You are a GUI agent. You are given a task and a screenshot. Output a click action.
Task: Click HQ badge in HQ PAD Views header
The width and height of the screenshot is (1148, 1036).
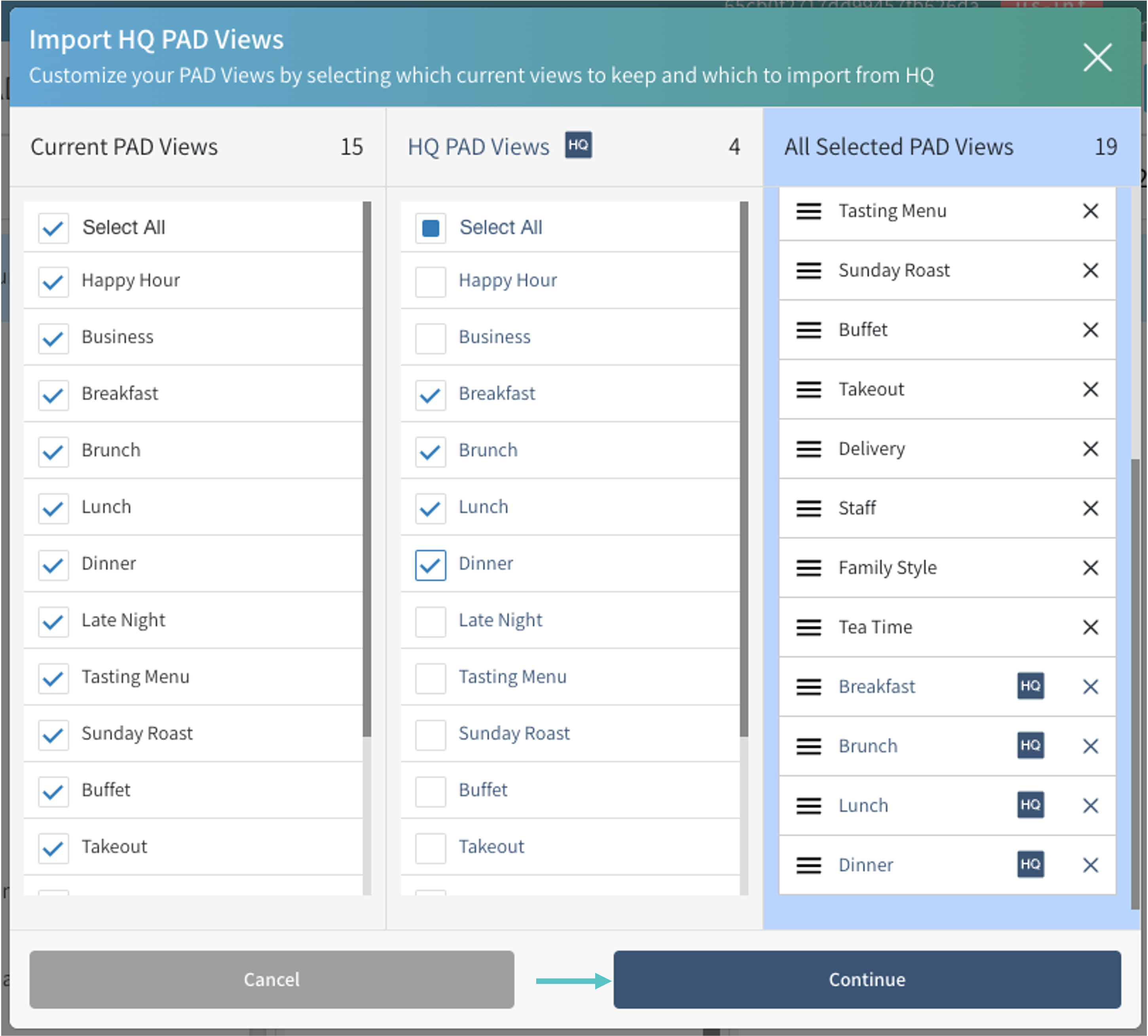pyautogui.click(x=578, y=144)
